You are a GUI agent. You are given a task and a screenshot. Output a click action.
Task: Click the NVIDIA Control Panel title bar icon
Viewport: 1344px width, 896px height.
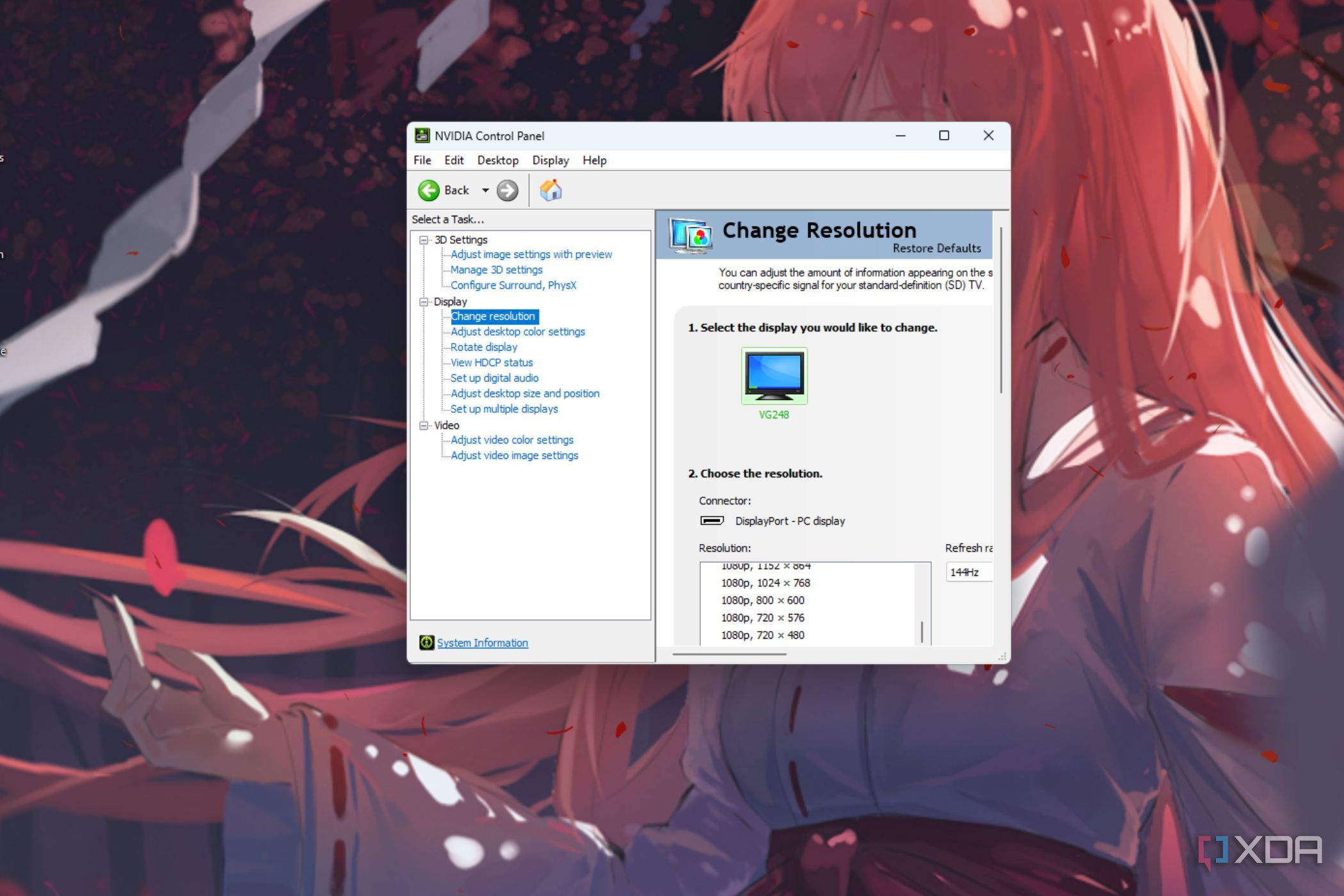coord(422,136)
